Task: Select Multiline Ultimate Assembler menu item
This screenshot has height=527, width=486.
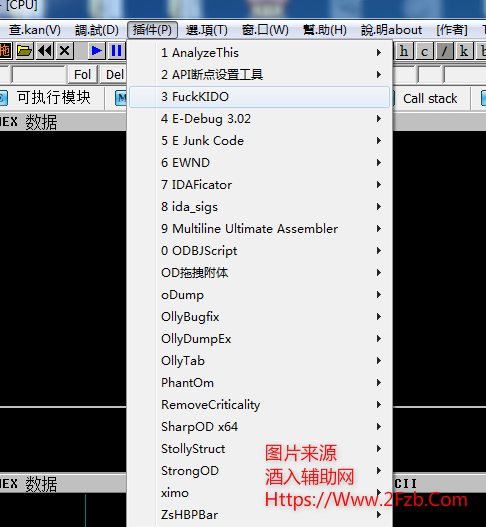Action: (259, 229)
